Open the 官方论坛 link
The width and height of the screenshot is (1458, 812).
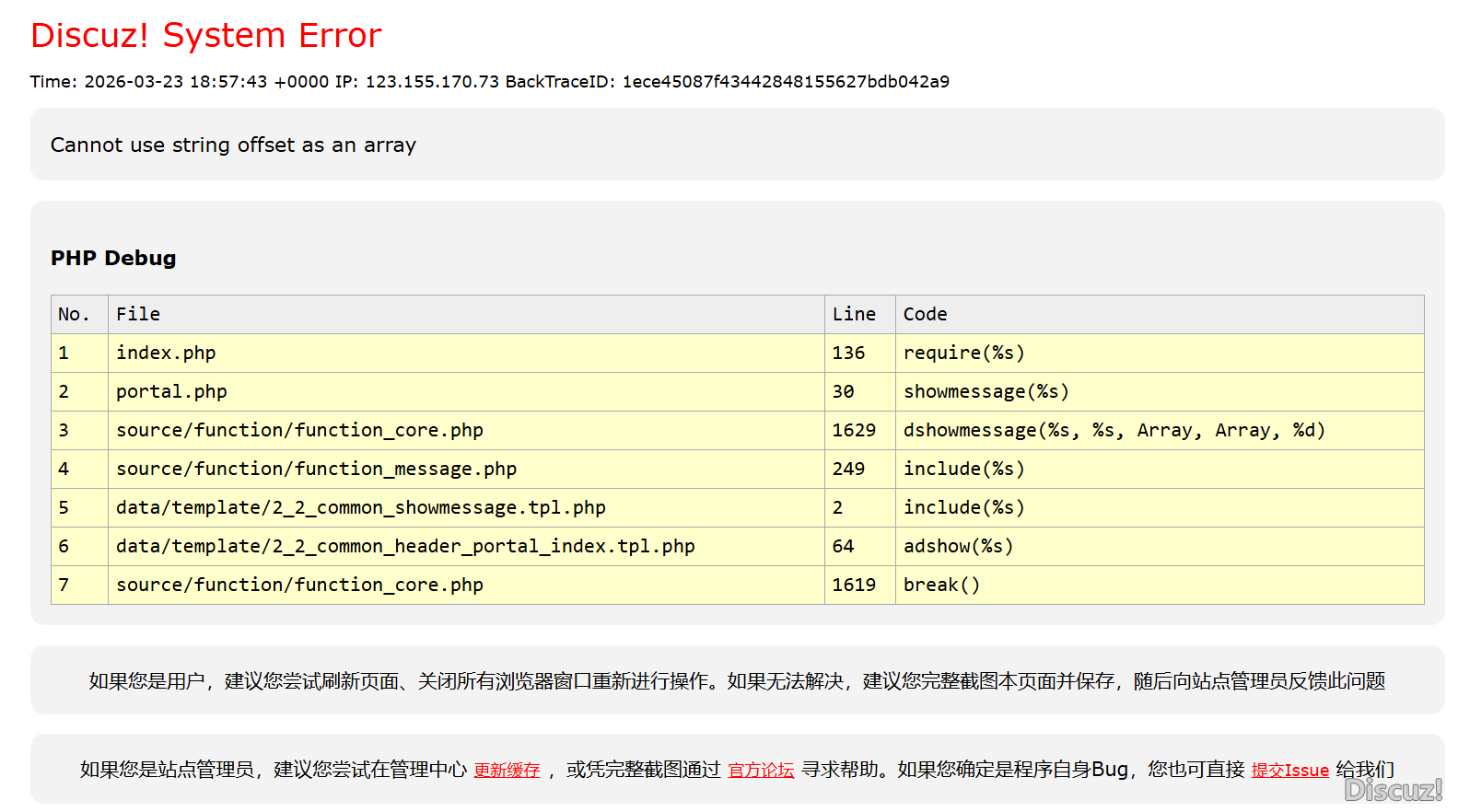[761, 771]
